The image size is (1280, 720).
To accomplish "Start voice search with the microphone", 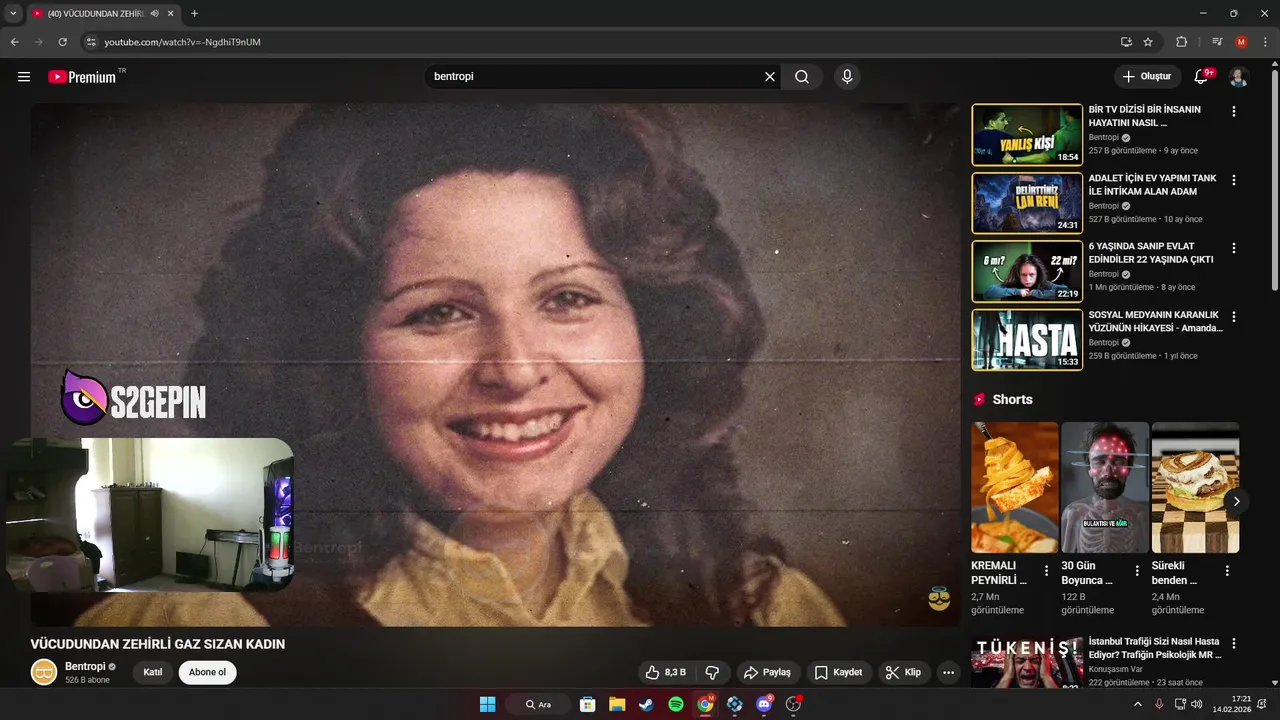I will 847,77.
